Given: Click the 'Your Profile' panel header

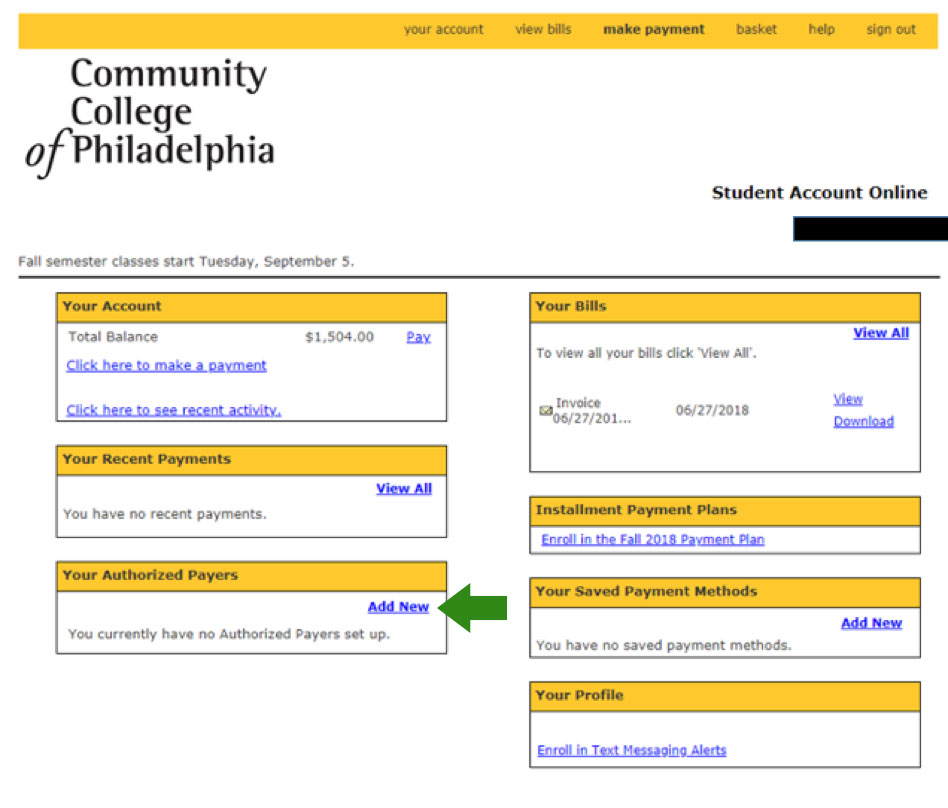Looking at the screenshot, I should [x=725, y=697].
